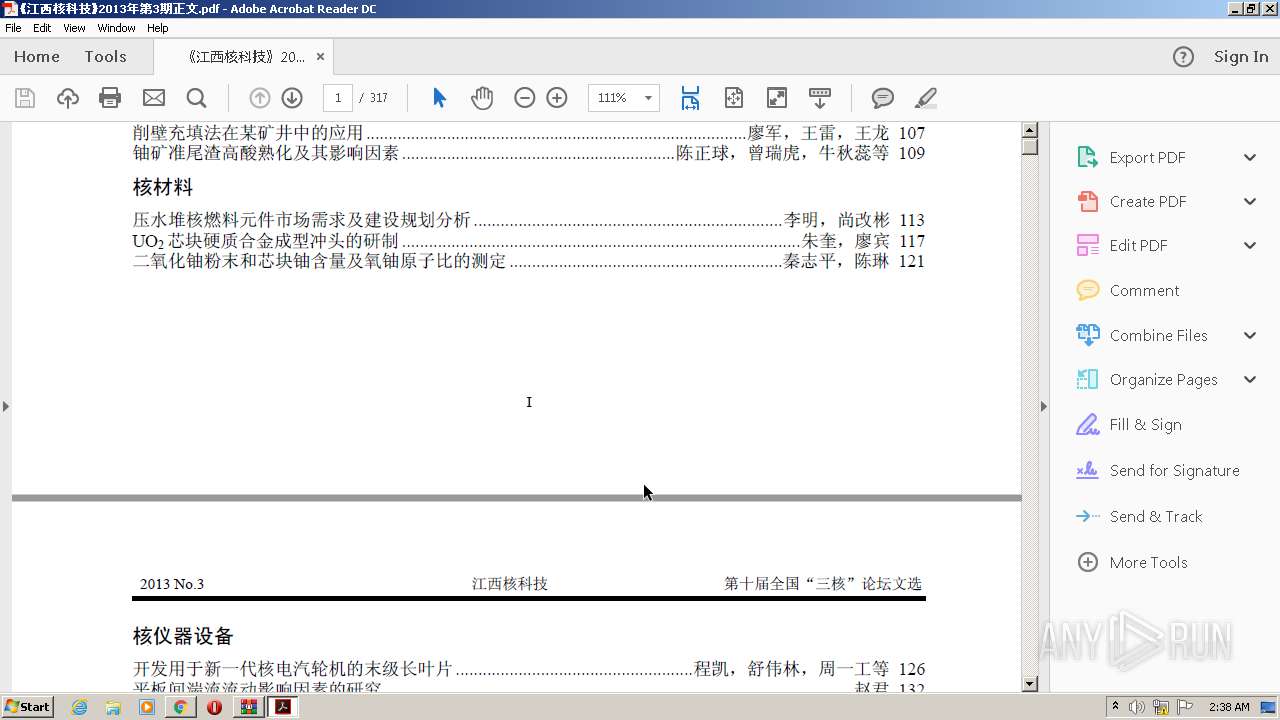
Task: Click the clock showing 2:38 AM
Action: click(x=1229, y=707)
